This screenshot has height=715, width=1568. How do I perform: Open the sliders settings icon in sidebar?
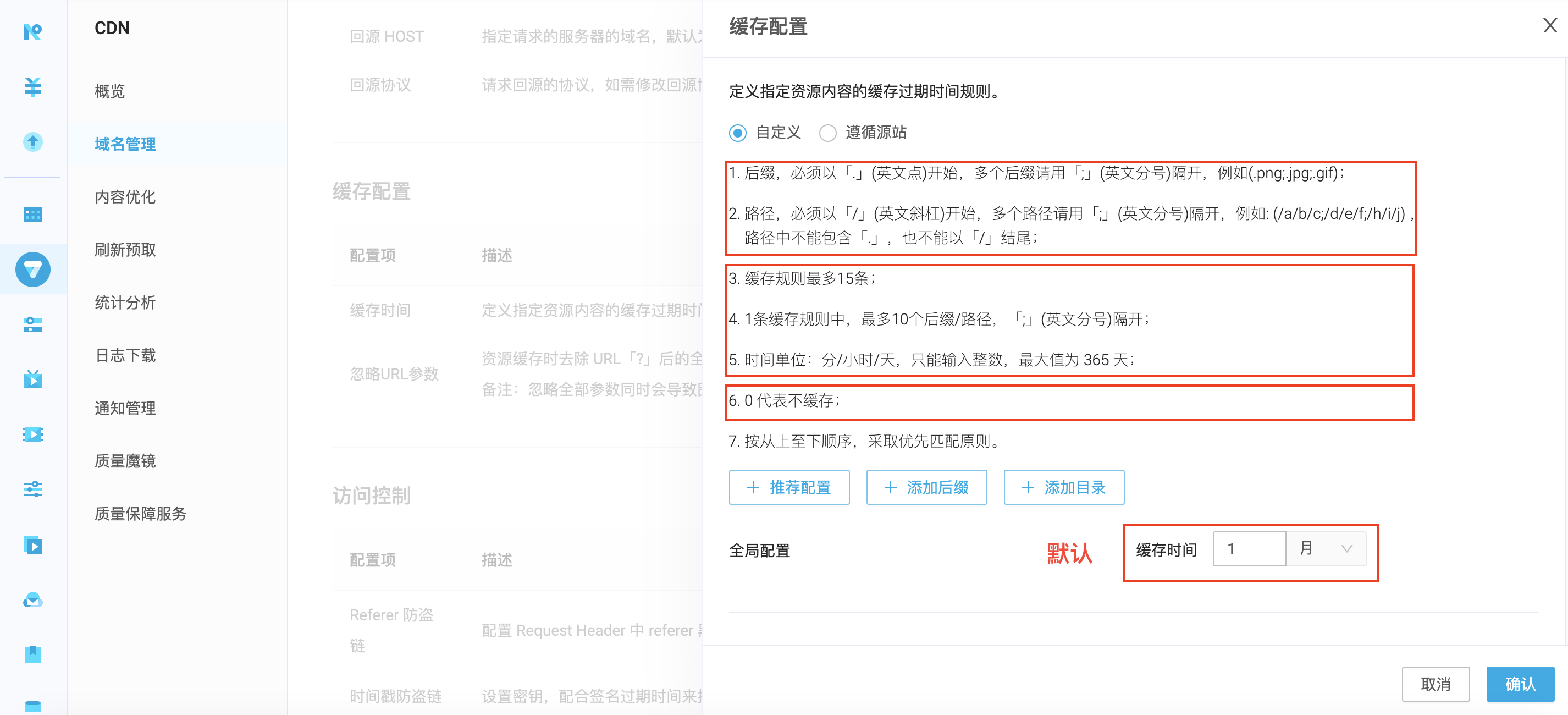pos(33,489)
